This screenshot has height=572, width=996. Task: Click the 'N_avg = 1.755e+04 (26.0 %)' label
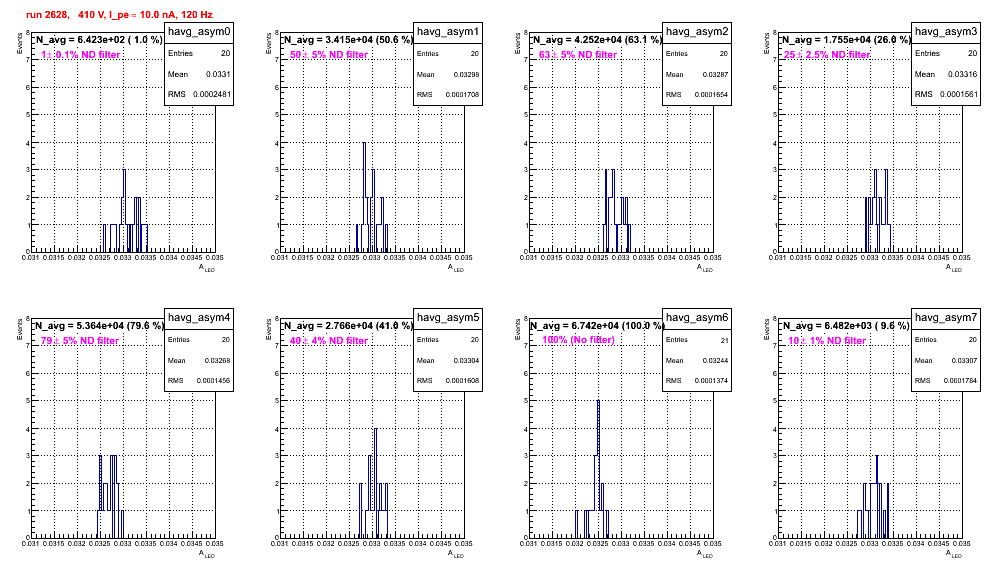(846, 39)
